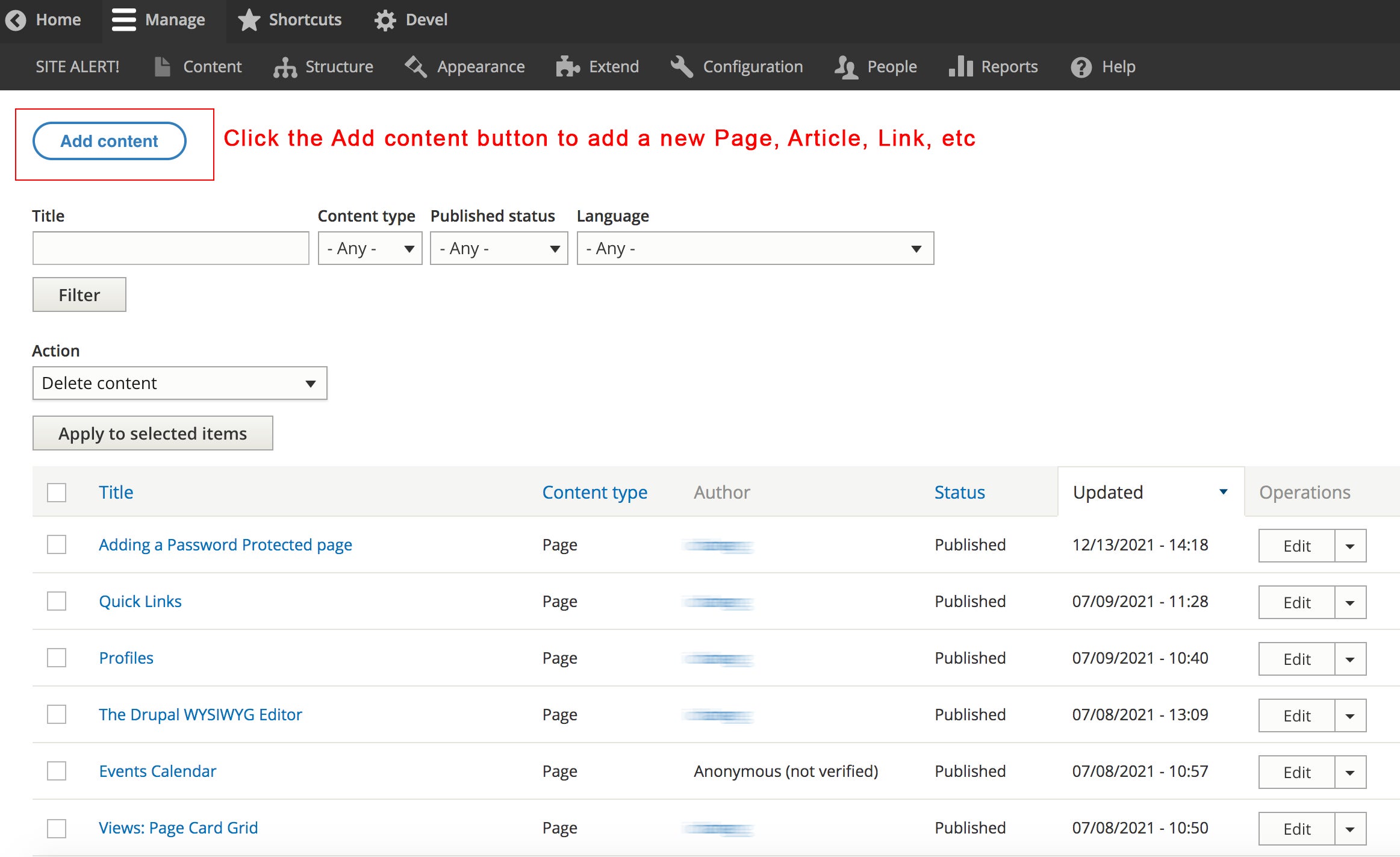Open Adding a Password Protected page link
1400x857 pixels.
point(225,544)
